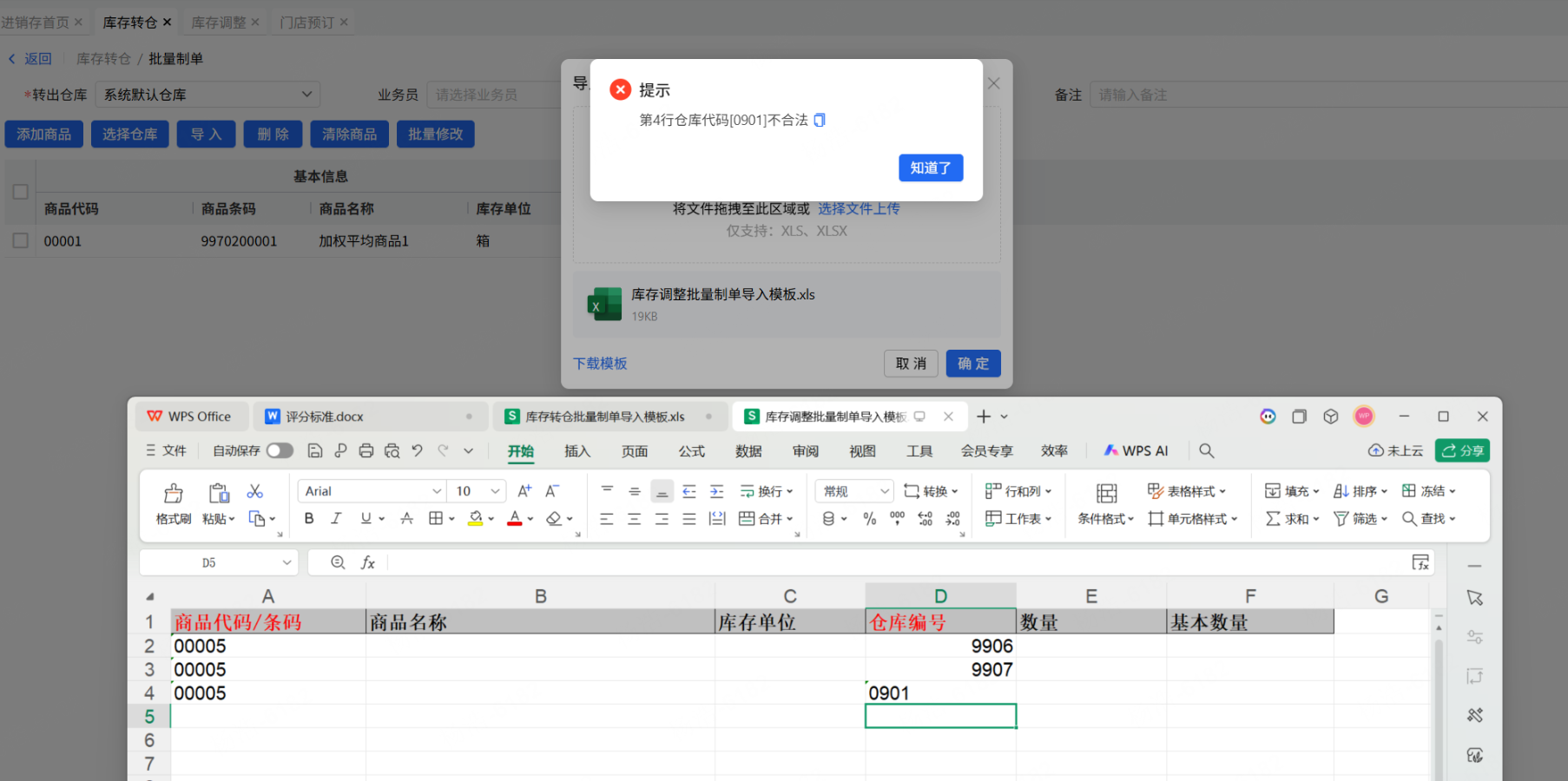The width and height of the screenshot is (1568, 781).
Task: Apply italic formatting in WPS ribbon
Action: tap(336, 518)
